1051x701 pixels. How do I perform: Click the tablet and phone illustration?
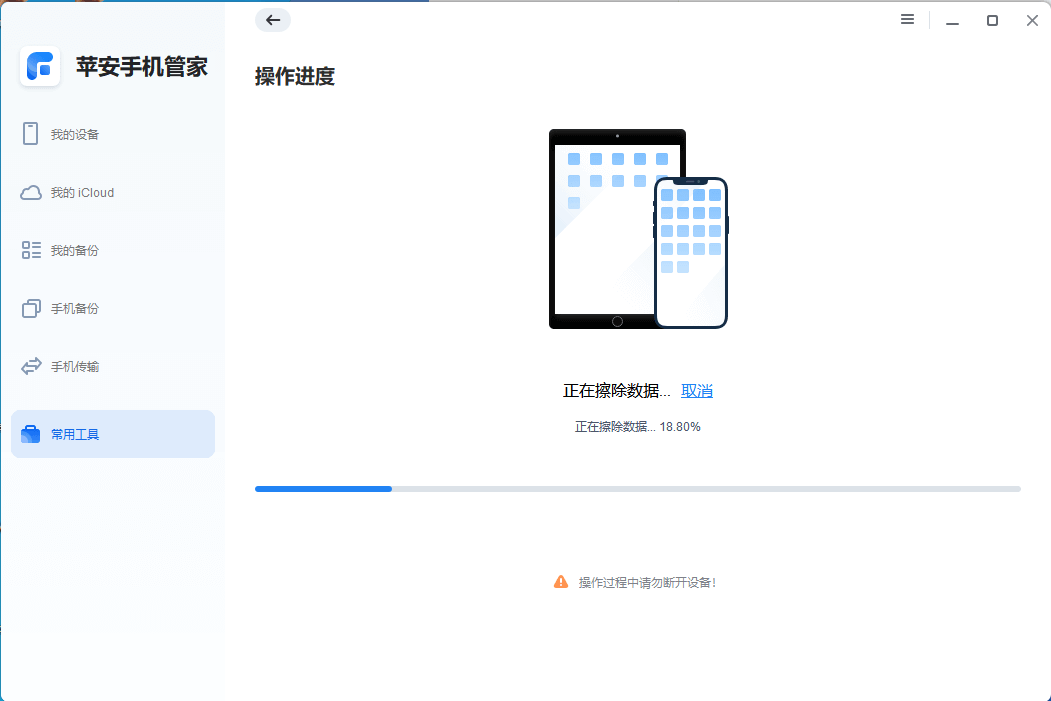637,228
